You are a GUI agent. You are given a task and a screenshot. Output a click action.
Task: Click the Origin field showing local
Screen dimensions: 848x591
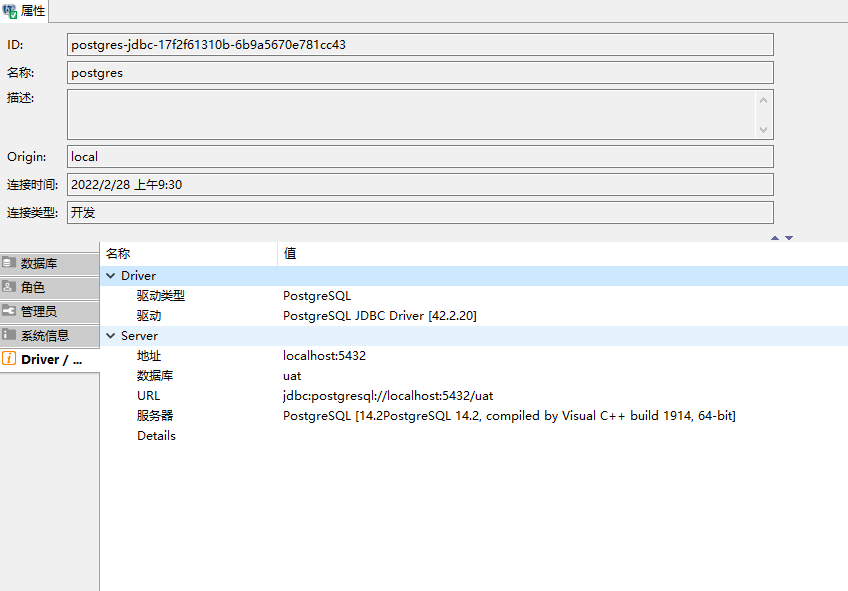tap(420, 156)
